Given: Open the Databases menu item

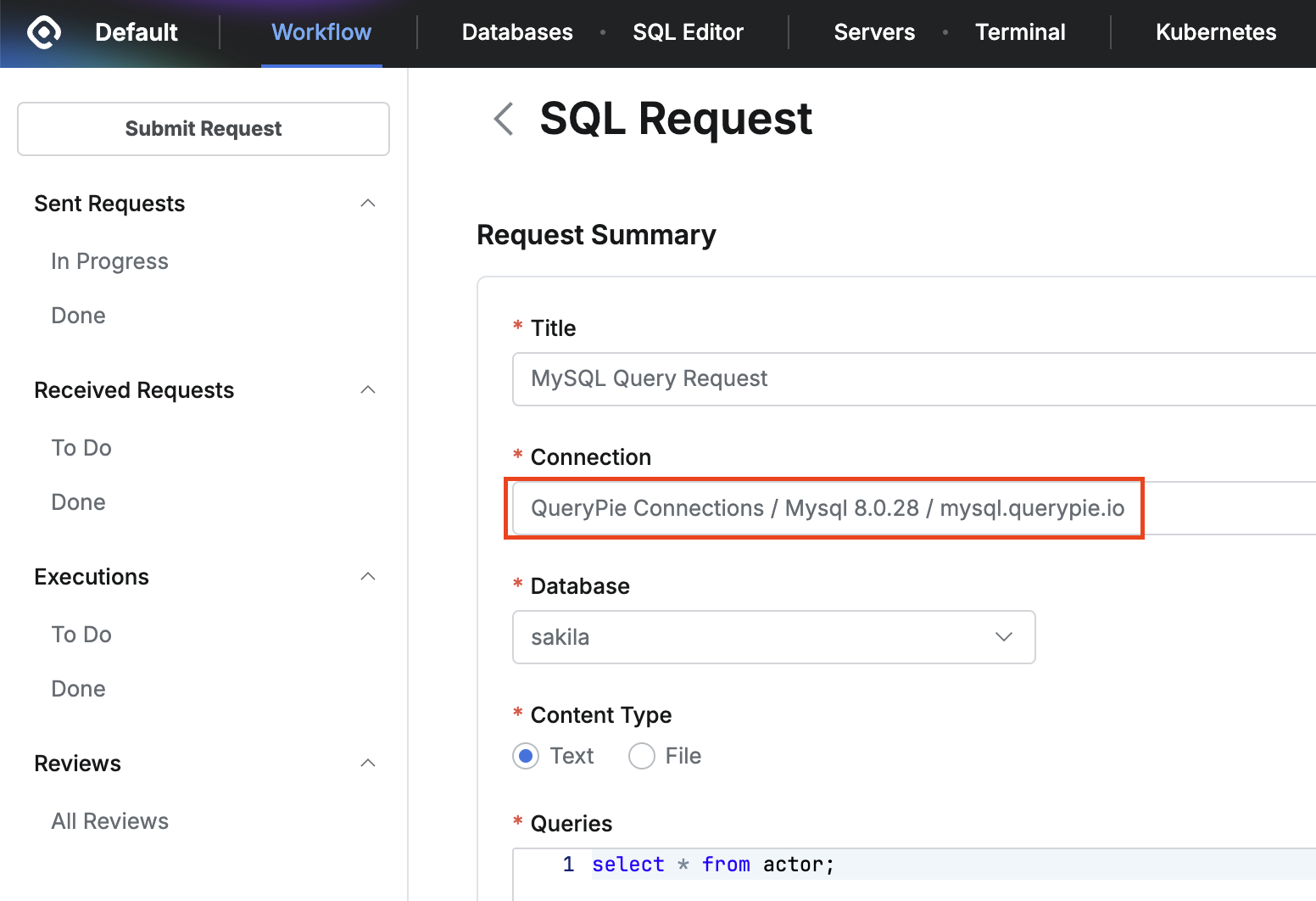Looking at the screenshot, I should (517, 32).
